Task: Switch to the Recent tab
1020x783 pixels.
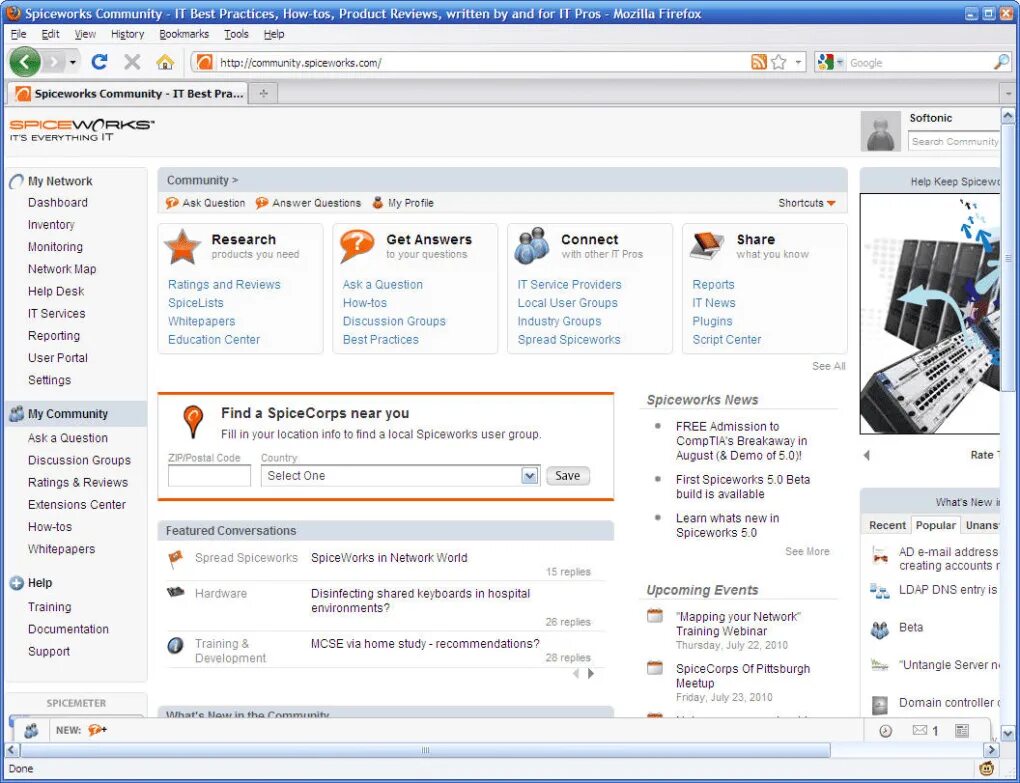Action: tap(887, 525)
